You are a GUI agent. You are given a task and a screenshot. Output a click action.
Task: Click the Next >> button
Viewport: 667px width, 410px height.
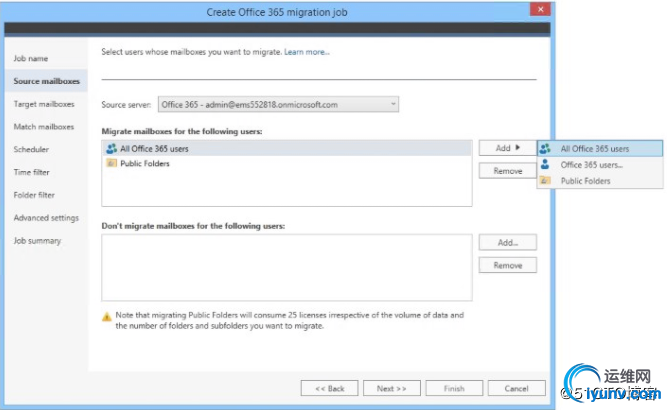(x=391, y=388)
